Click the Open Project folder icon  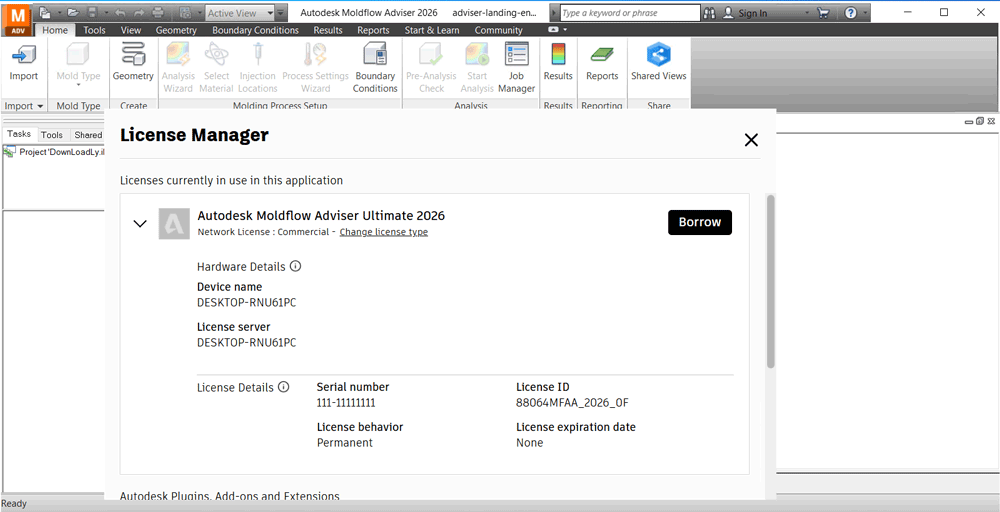pos(73,12)
